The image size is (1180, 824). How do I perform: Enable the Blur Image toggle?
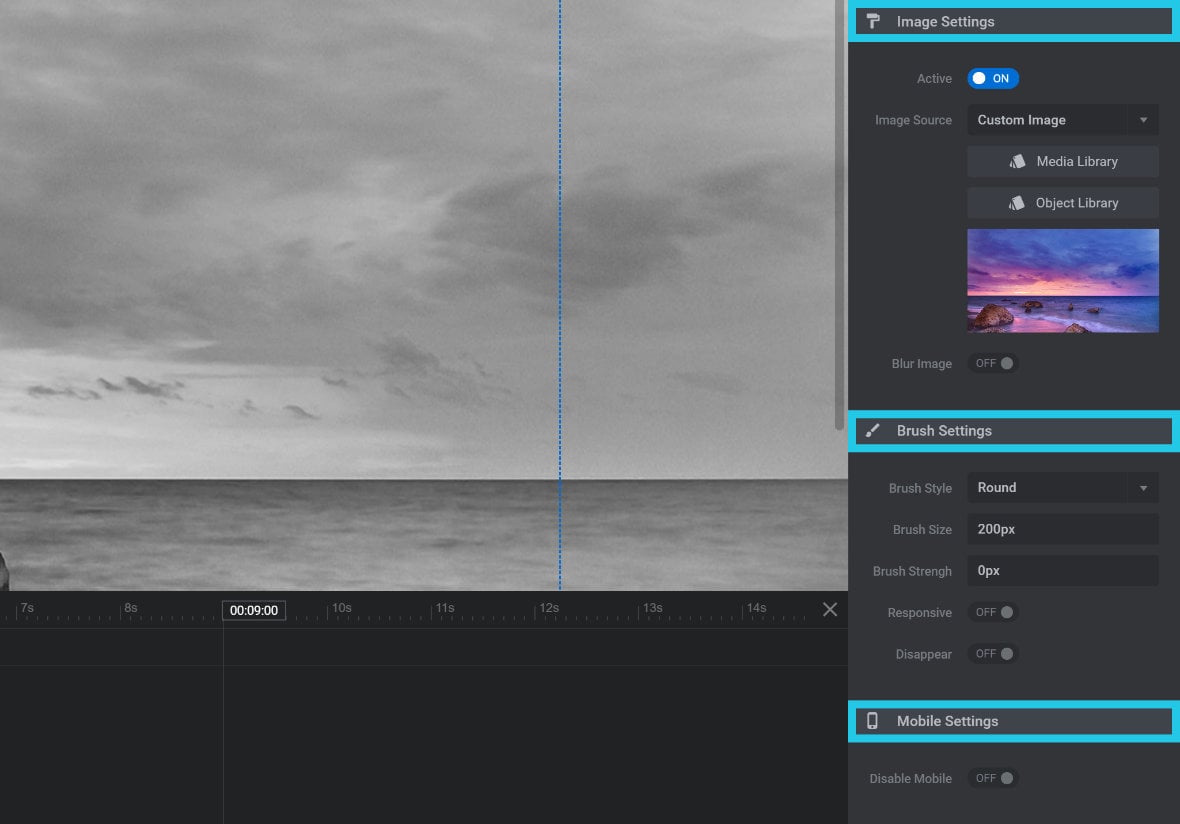click(993, 363)
